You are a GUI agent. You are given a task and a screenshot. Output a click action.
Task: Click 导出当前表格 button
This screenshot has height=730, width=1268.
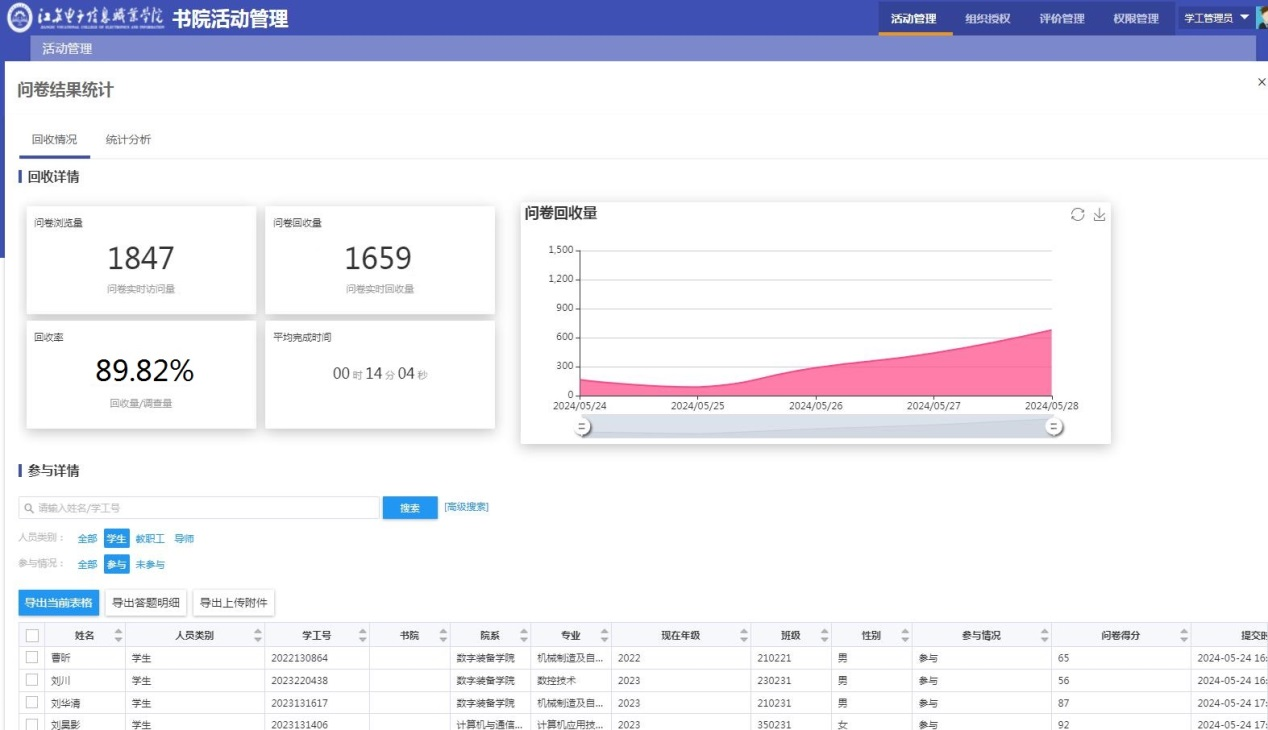[59, 602]
